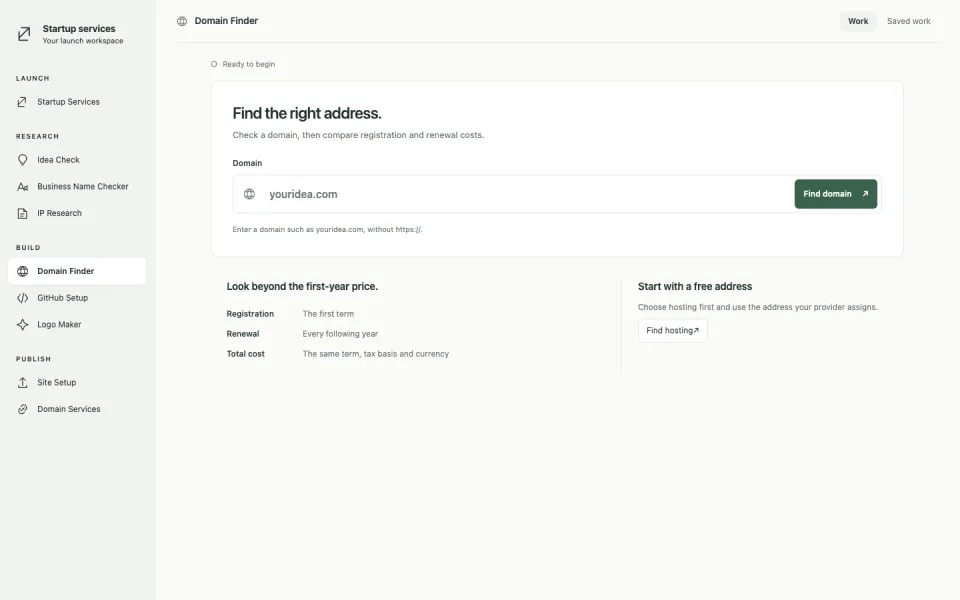Click the hint text about https://
This screenshot has height=600, width=960.
327,230
